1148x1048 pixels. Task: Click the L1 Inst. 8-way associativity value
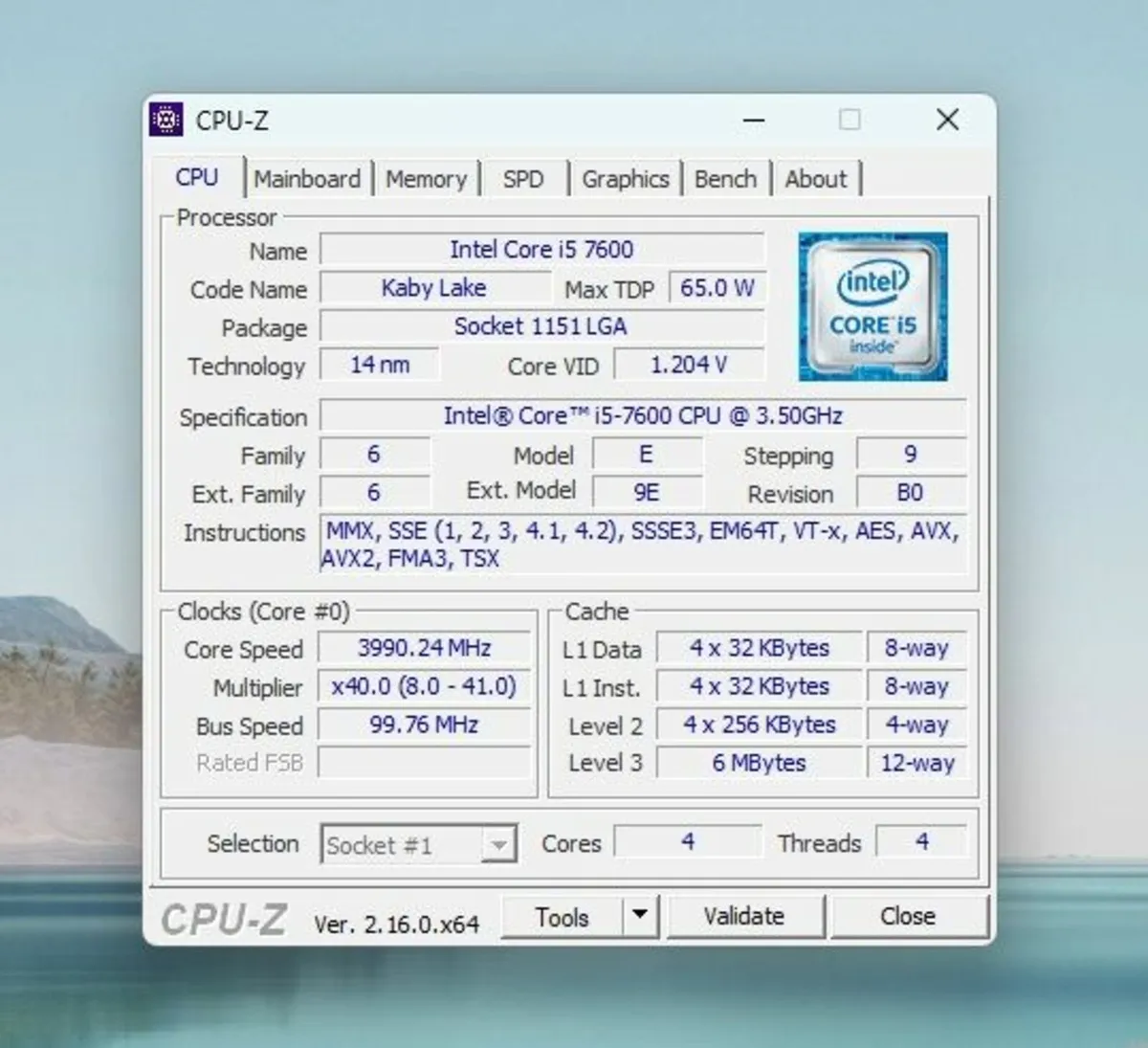(916, 686)
